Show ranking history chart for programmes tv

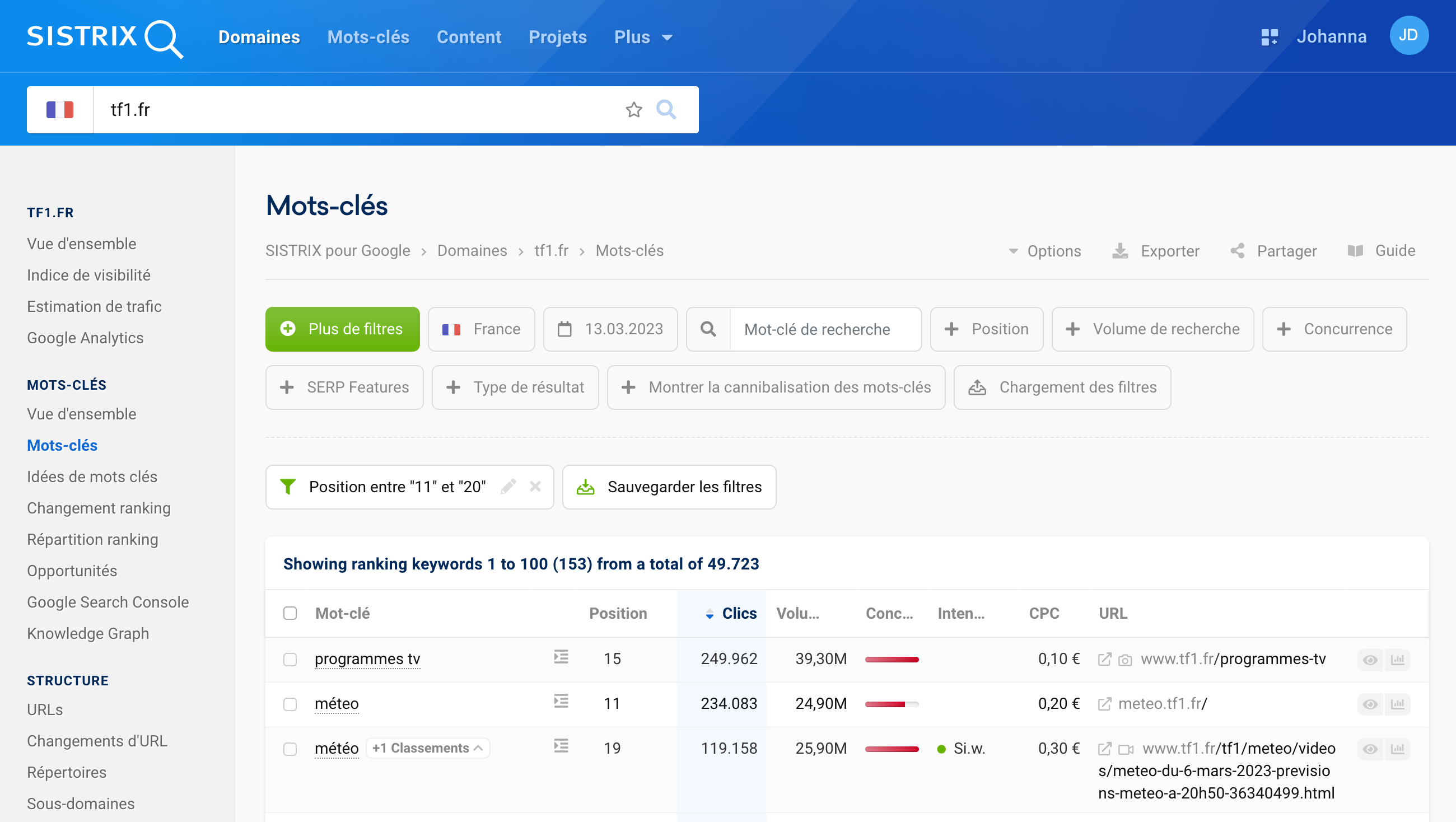point(1397,660)
